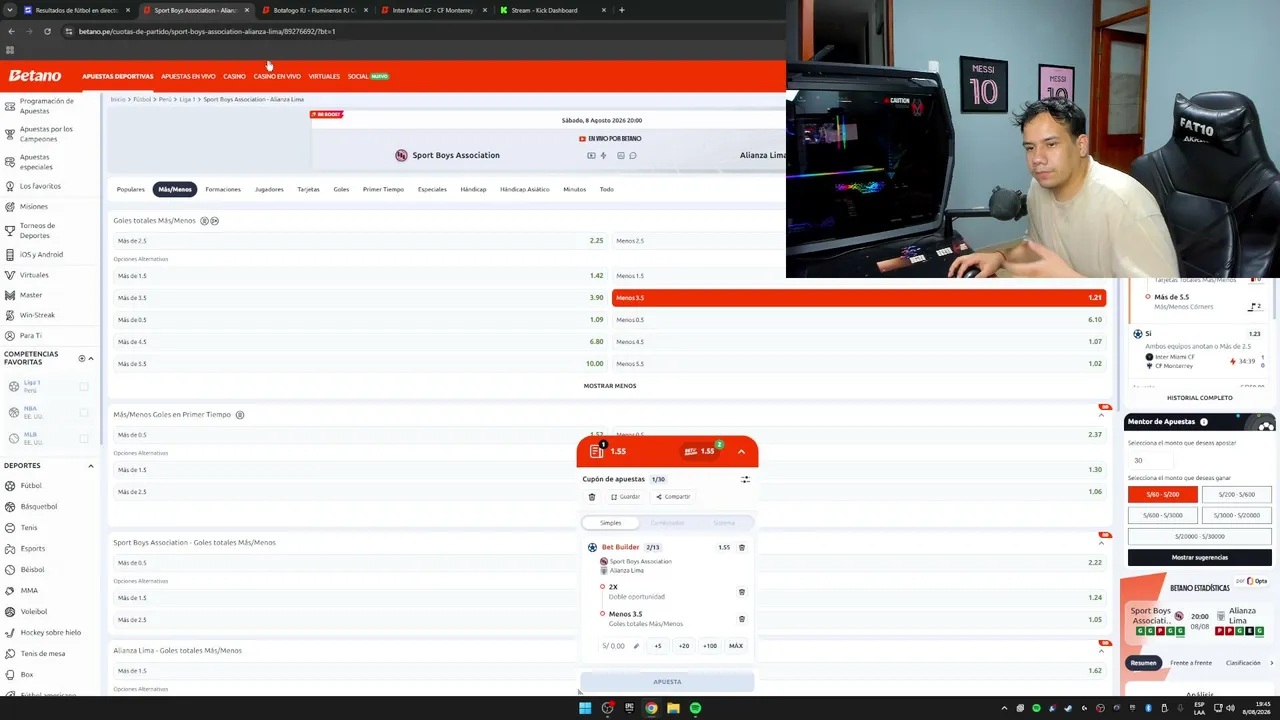Open Virtuales in the top menu
The width and height of the screenshot is (1280, 720).
[324, 76]
